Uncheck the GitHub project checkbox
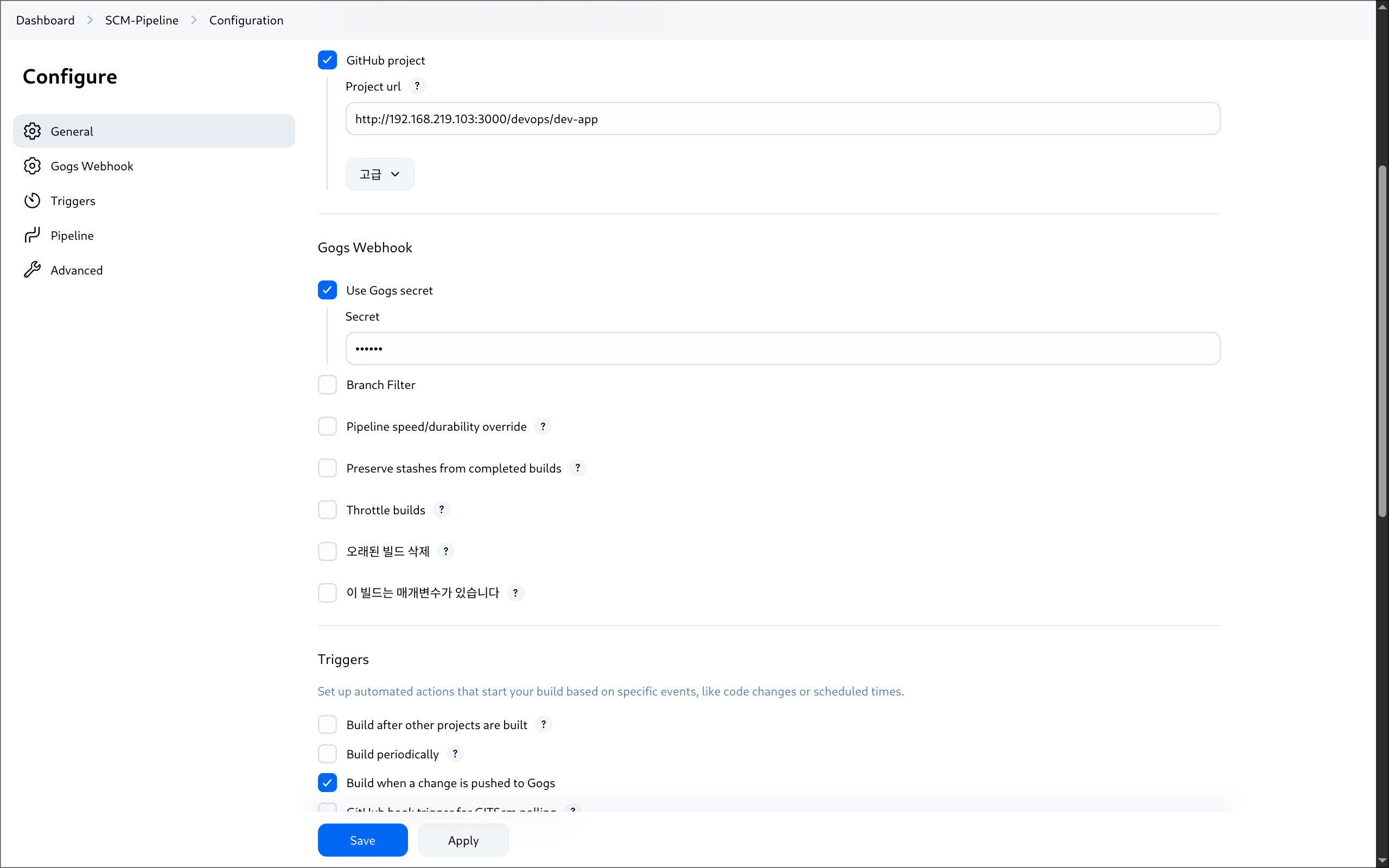The height and width of the screenshot is (868, 1389). coord(327,60)
